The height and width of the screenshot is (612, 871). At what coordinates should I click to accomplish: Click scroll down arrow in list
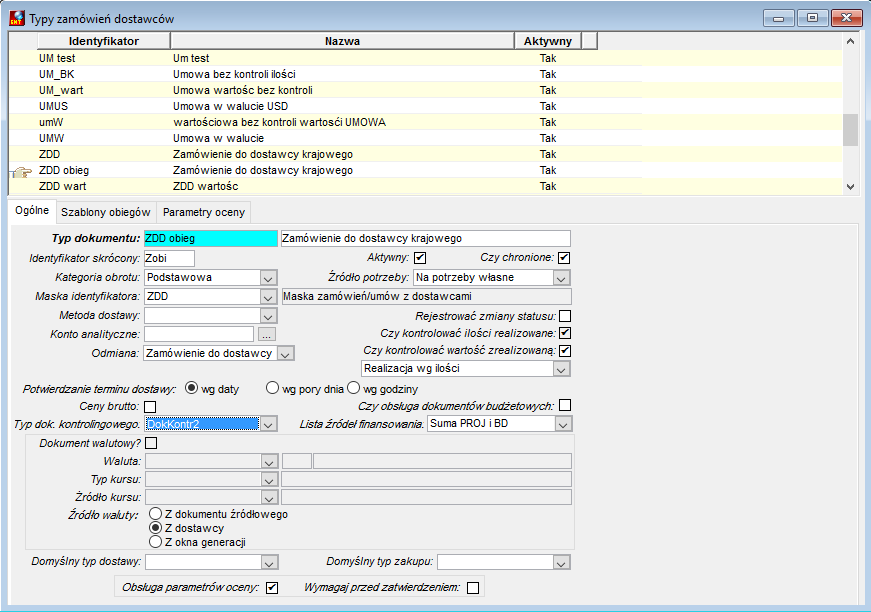(850, 187)
